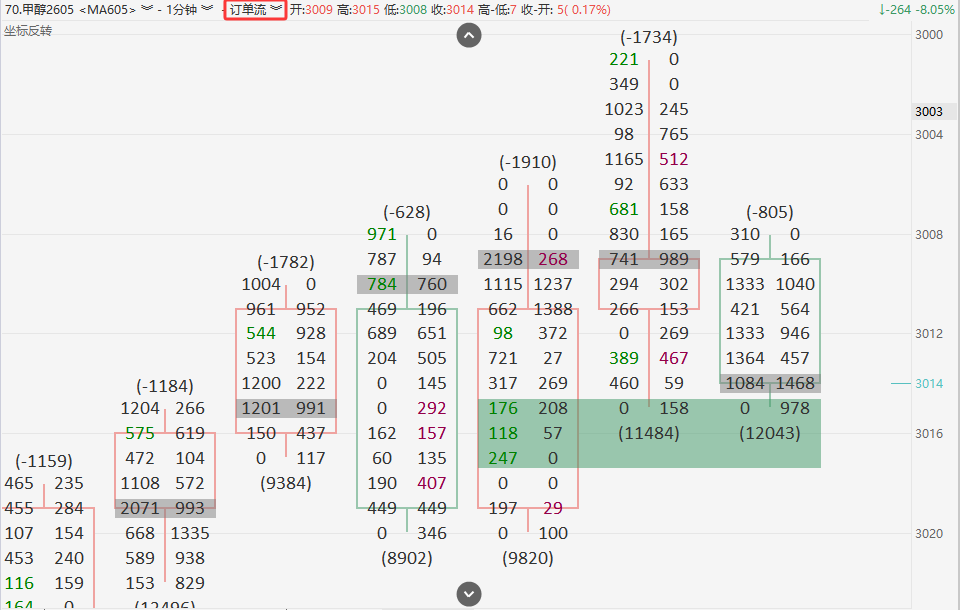This screenshot has width=960, height=610.
Task: Select the 3014 current price marker
Action: coord(928,383)
